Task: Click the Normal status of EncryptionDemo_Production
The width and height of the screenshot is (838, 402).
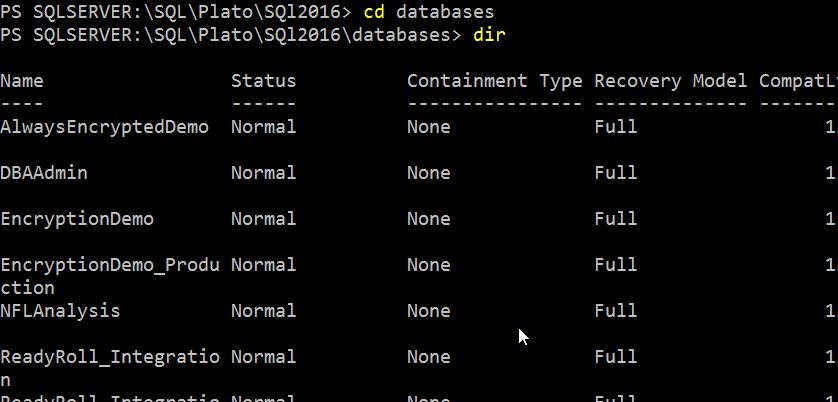Action: tap(263, 265)
